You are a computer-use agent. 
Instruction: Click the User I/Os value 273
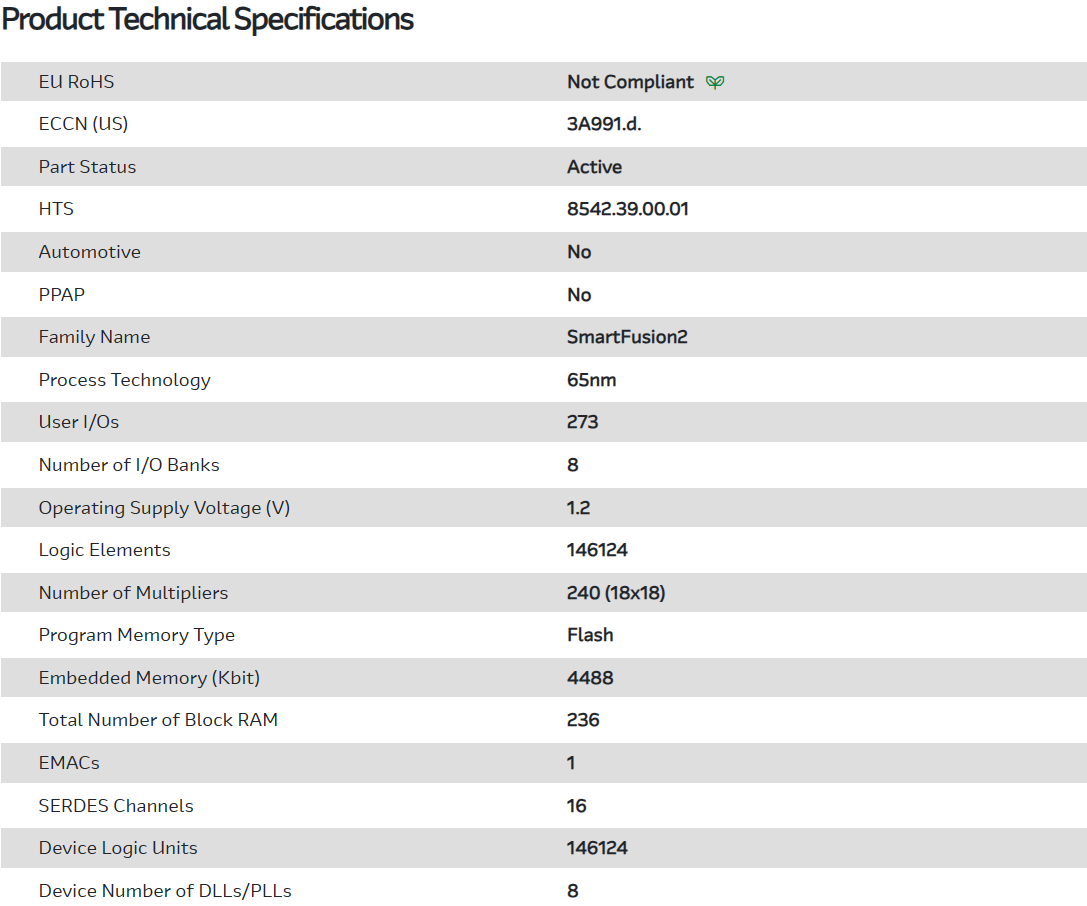click(582, 422)
